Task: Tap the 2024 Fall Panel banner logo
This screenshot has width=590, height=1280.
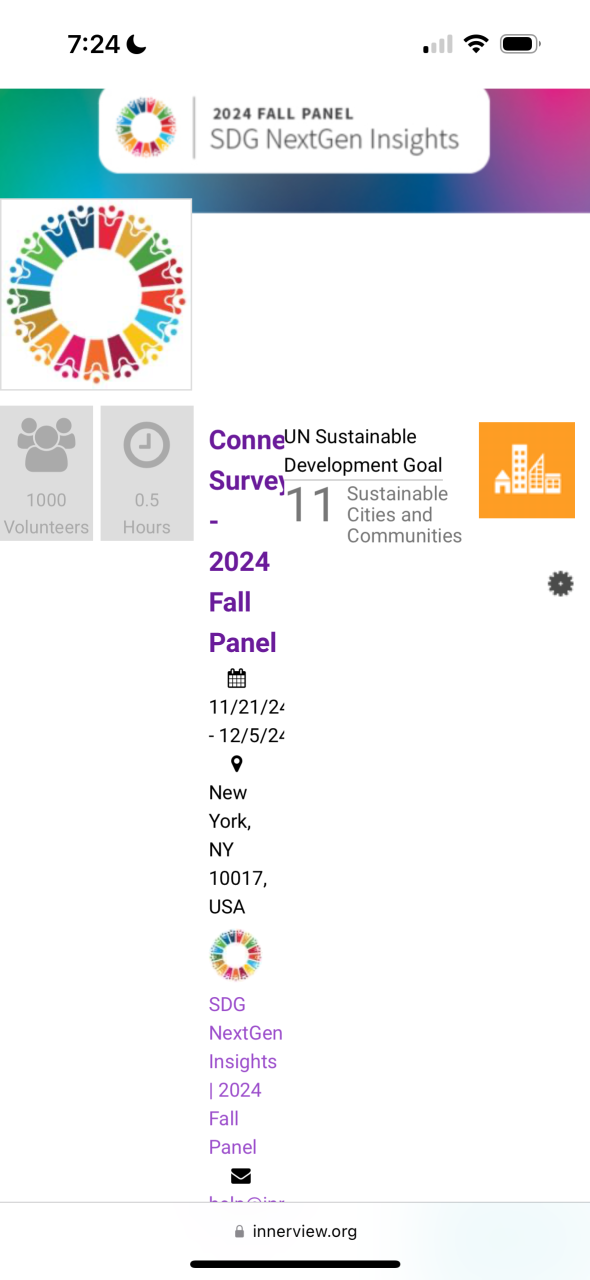Action: point(294,130)
